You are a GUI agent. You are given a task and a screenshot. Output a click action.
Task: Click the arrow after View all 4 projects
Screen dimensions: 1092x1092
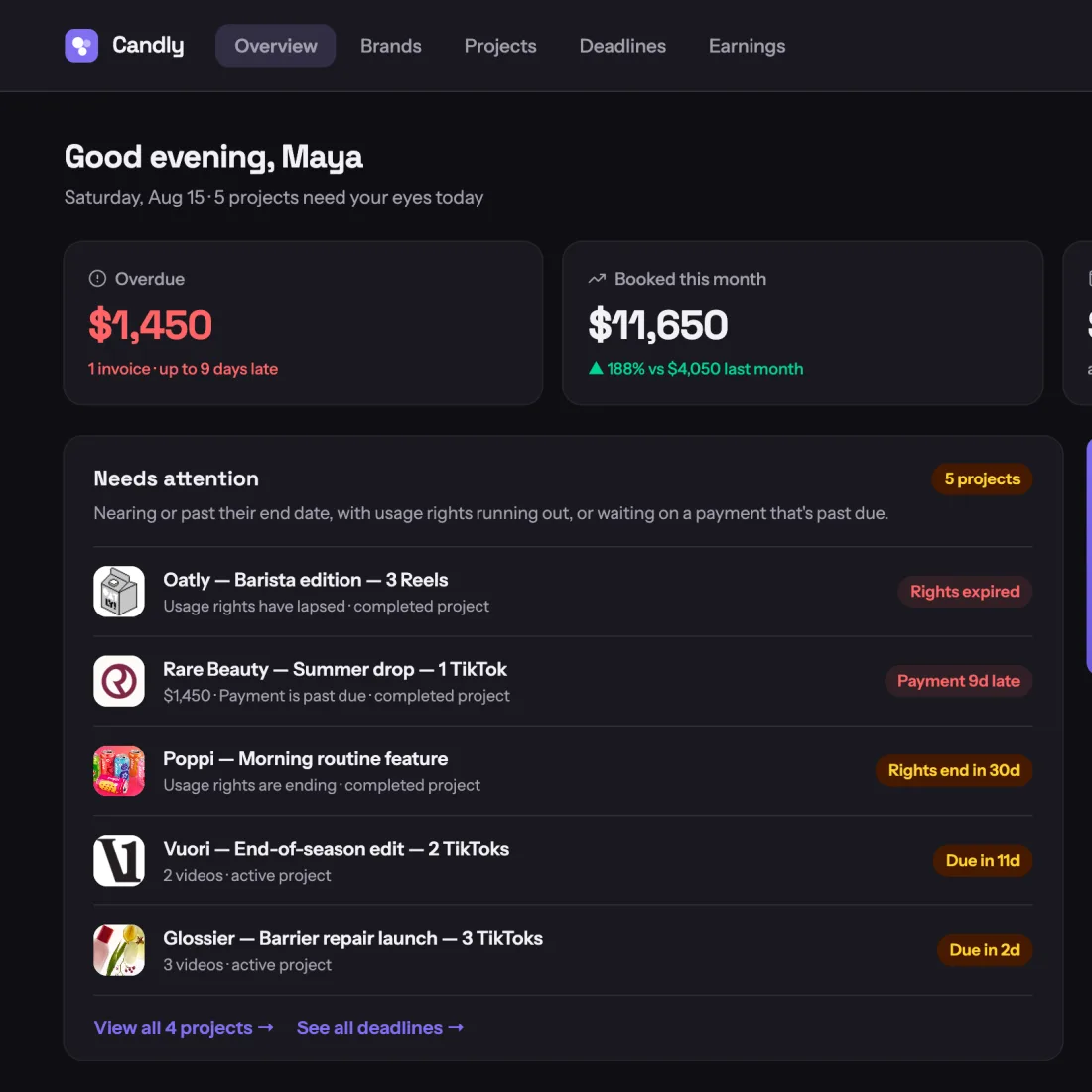tap(265, 1027)
